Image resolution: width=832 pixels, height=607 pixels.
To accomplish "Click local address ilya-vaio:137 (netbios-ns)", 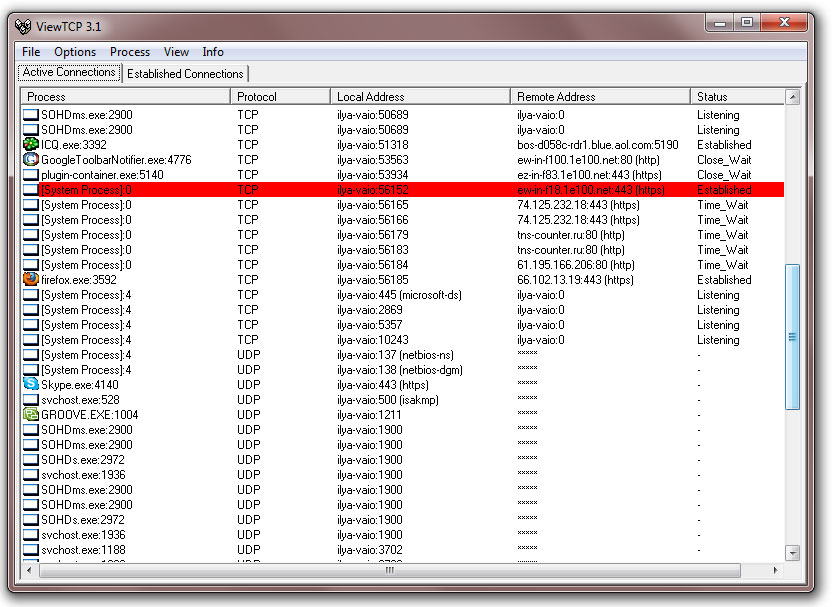I will click(395, 354).
